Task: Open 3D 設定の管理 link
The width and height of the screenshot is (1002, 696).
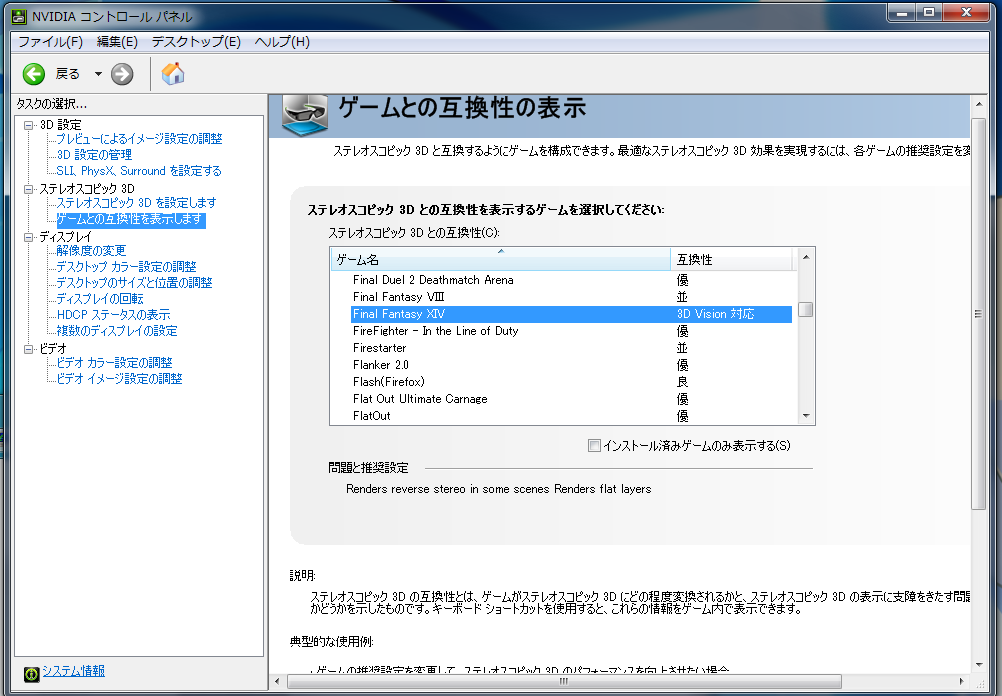Action: [94, 155]
